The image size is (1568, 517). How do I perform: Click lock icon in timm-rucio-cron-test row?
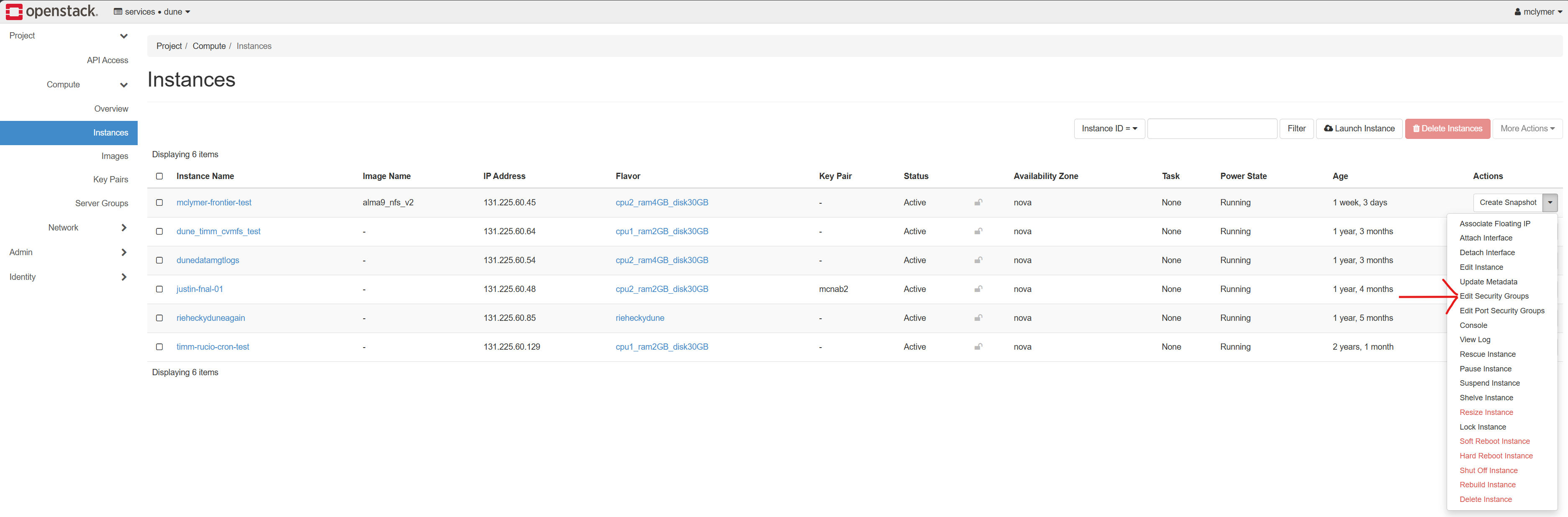[978, 347]
